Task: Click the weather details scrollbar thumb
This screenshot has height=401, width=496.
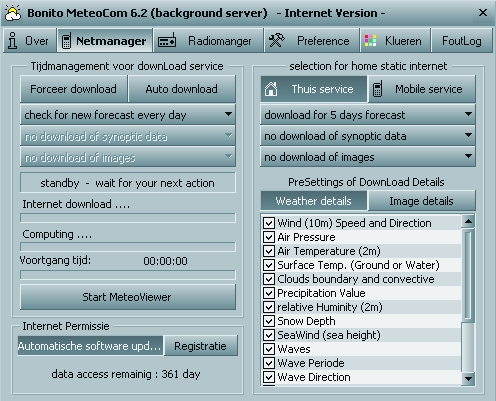Action: point(468,275)
